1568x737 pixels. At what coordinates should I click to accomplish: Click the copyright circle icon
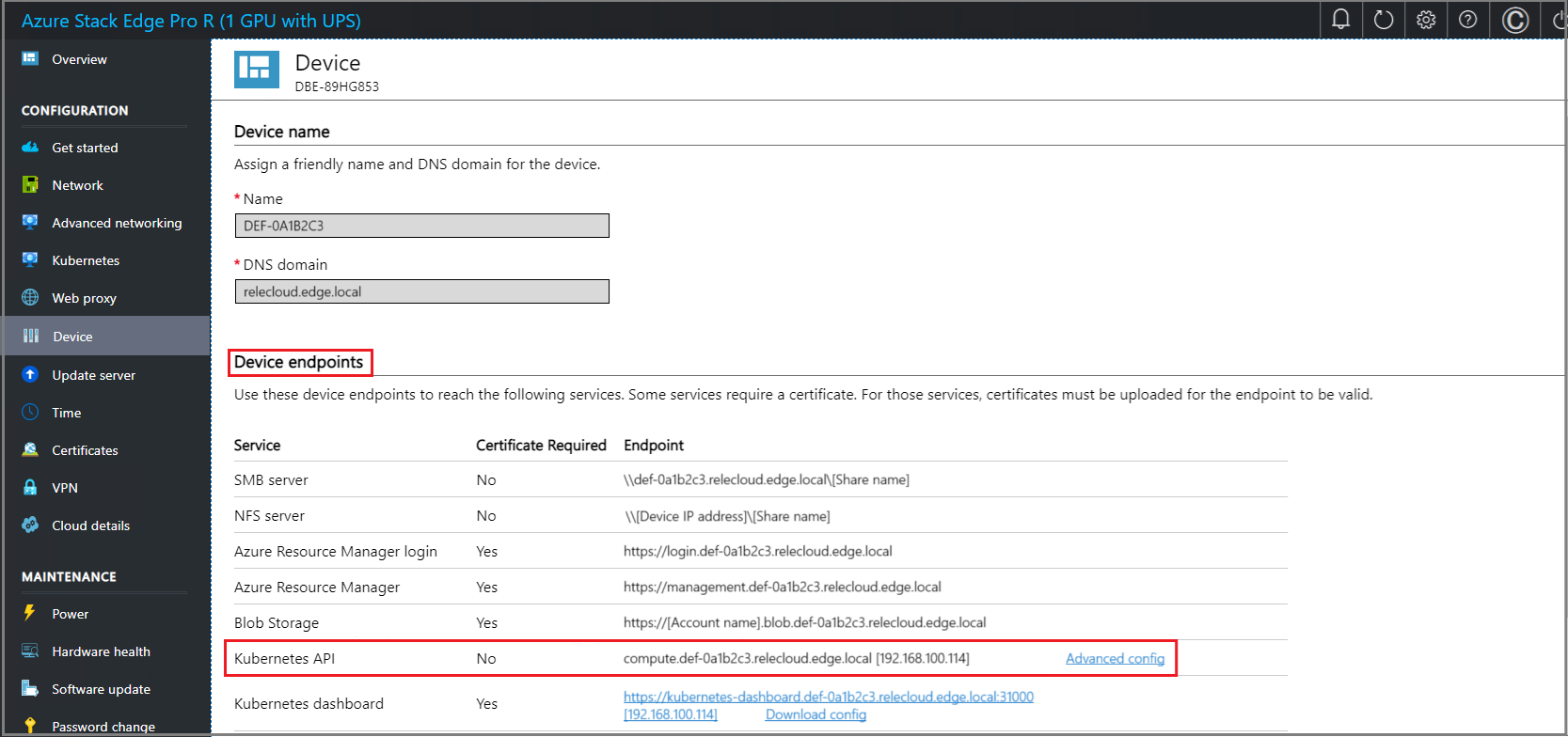click(1515, 20)
